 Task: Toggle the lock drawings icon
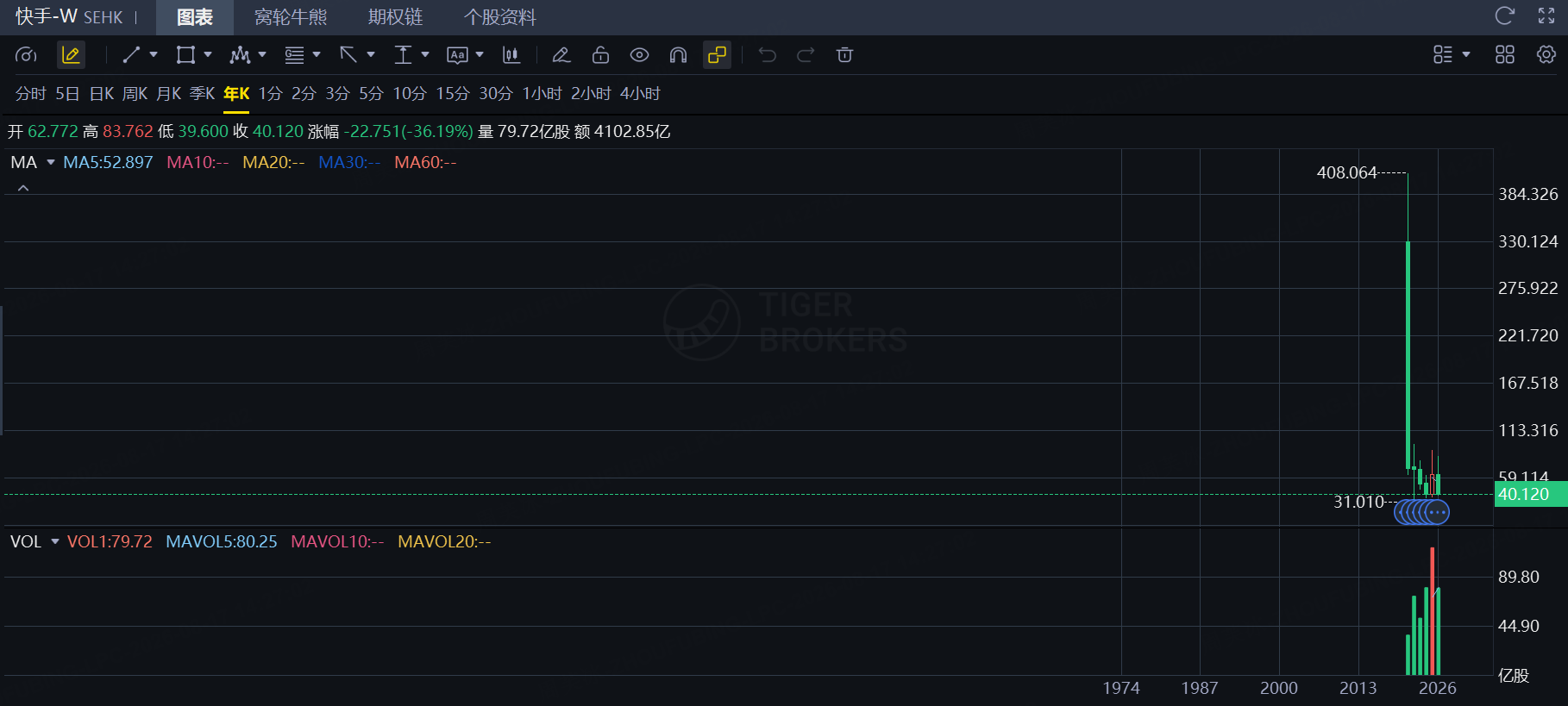(x=601, y=55)
